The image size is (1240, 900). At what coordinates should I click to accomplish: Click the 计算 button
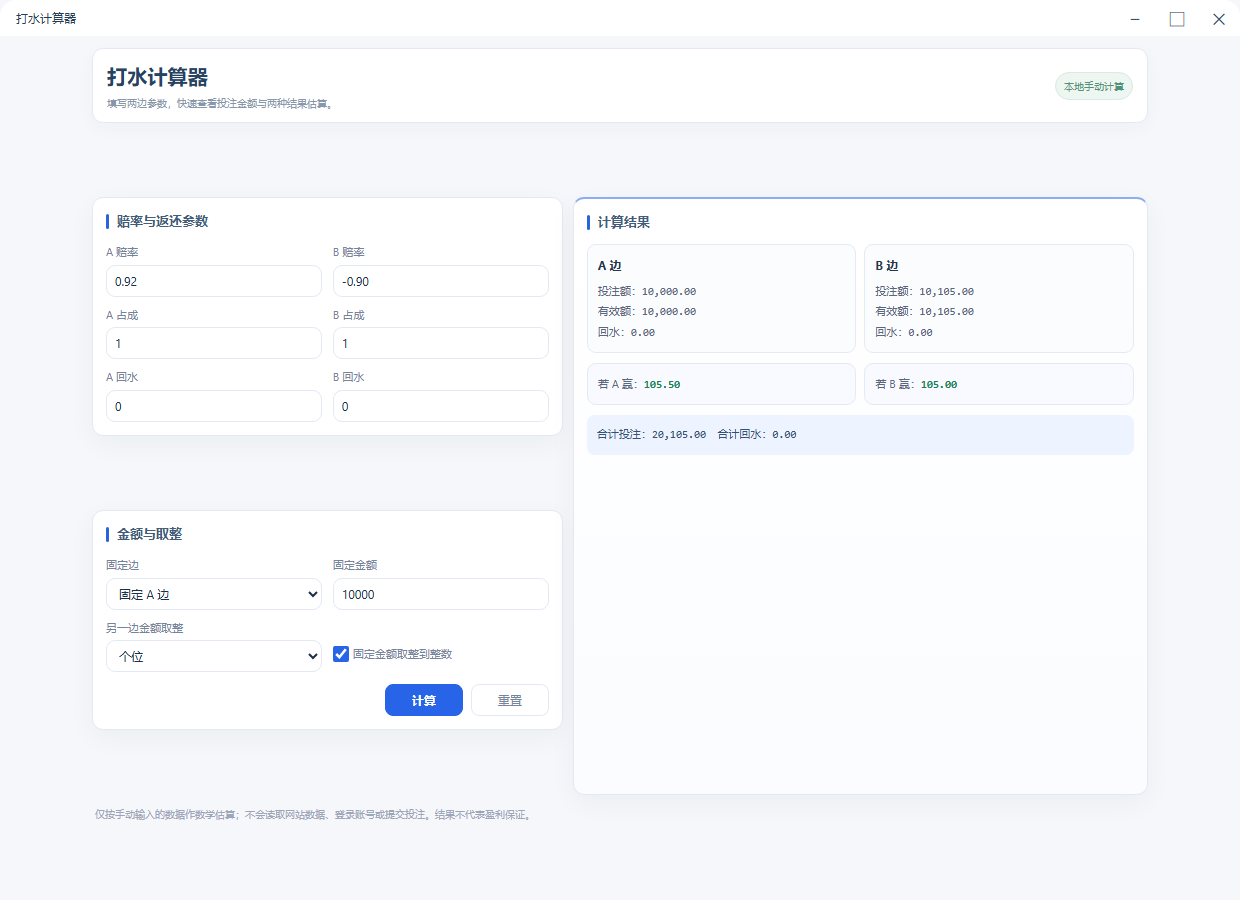click(424, 700)
